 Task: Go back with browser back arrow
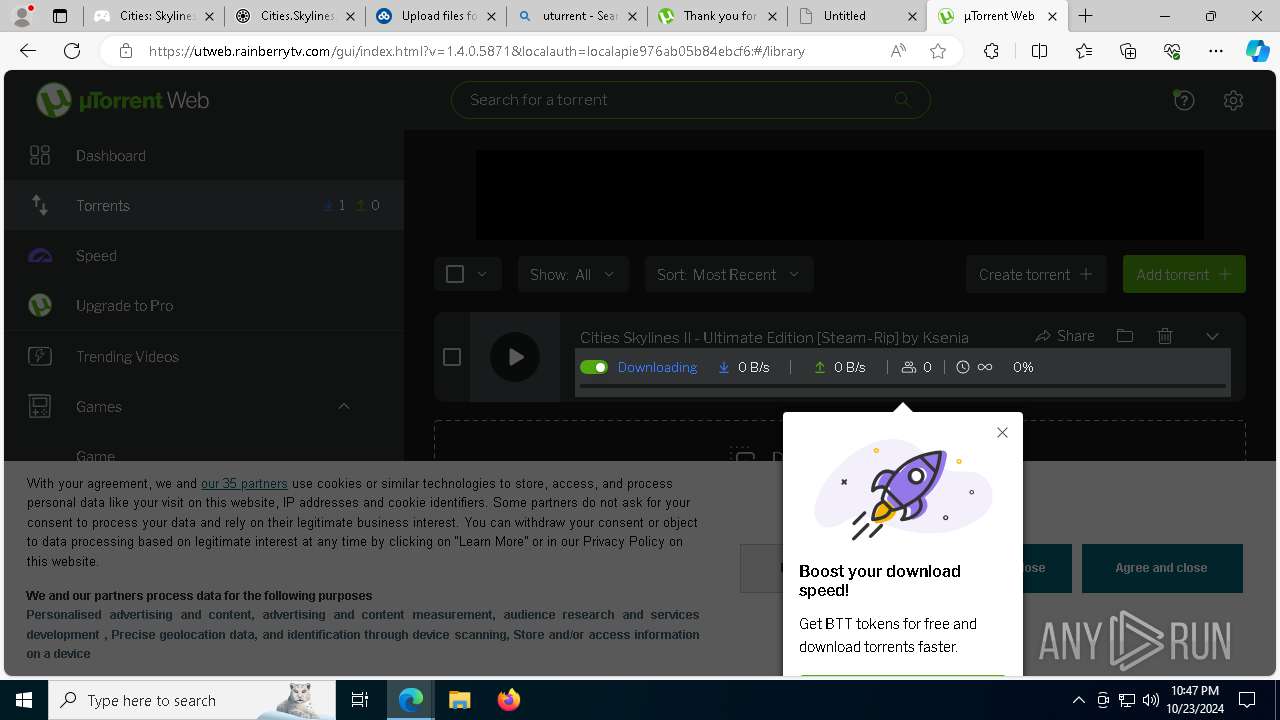(x=28, y=51)
